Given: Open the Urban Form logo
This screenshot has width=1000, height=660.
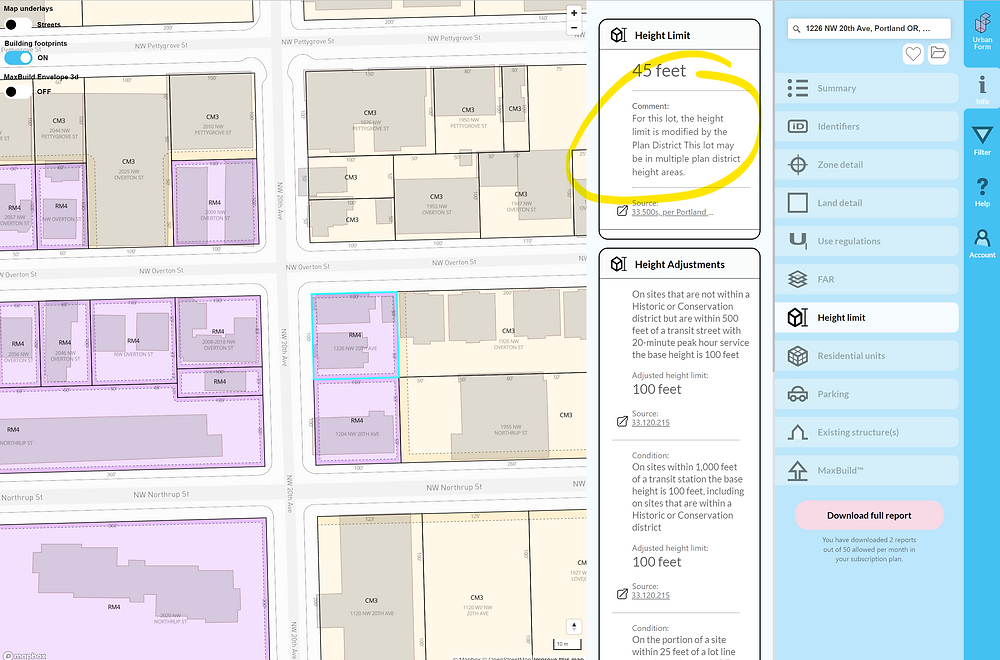Looking at the screenshot, I should (x=982, y=32).
